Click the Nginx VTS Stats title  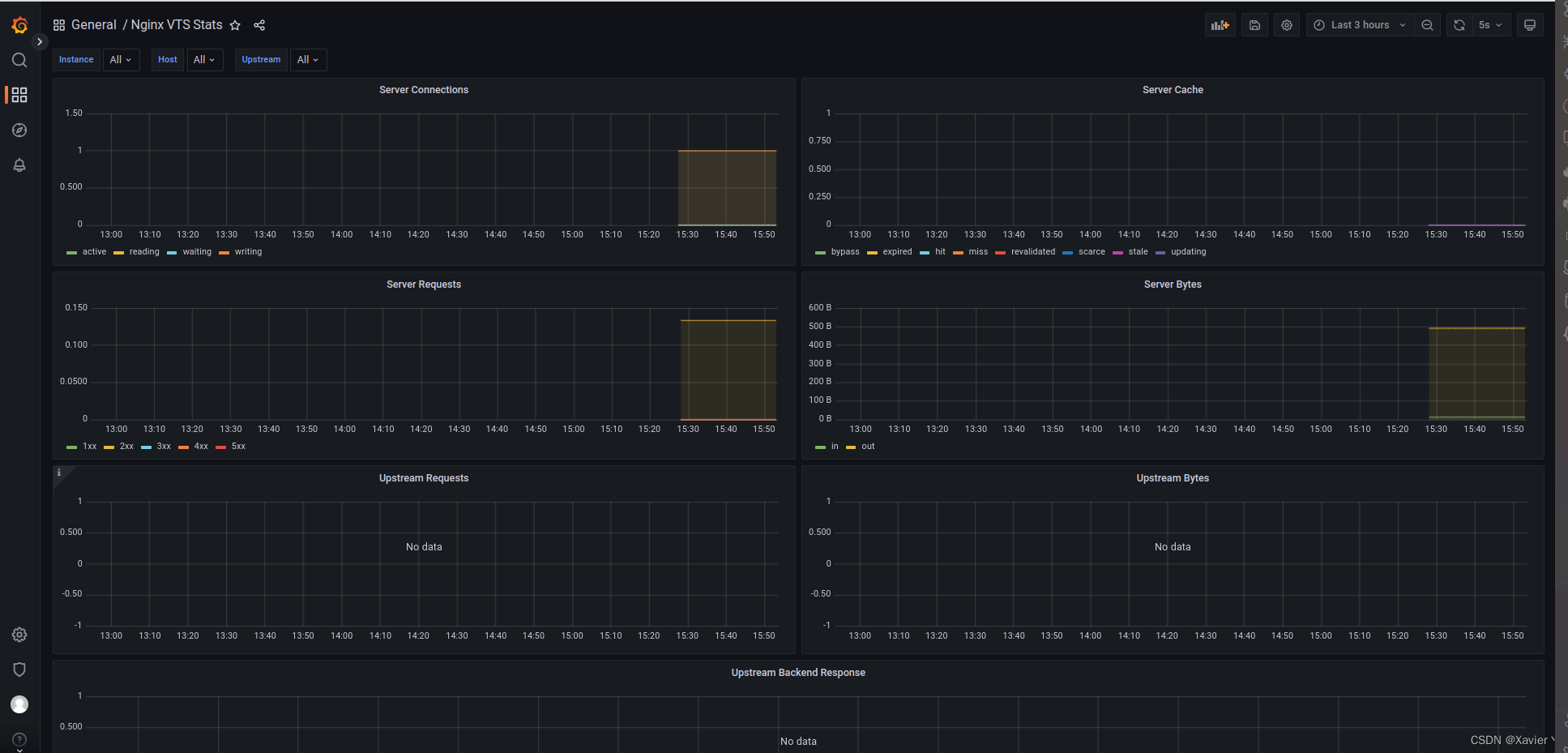click(x=177, y=25)
